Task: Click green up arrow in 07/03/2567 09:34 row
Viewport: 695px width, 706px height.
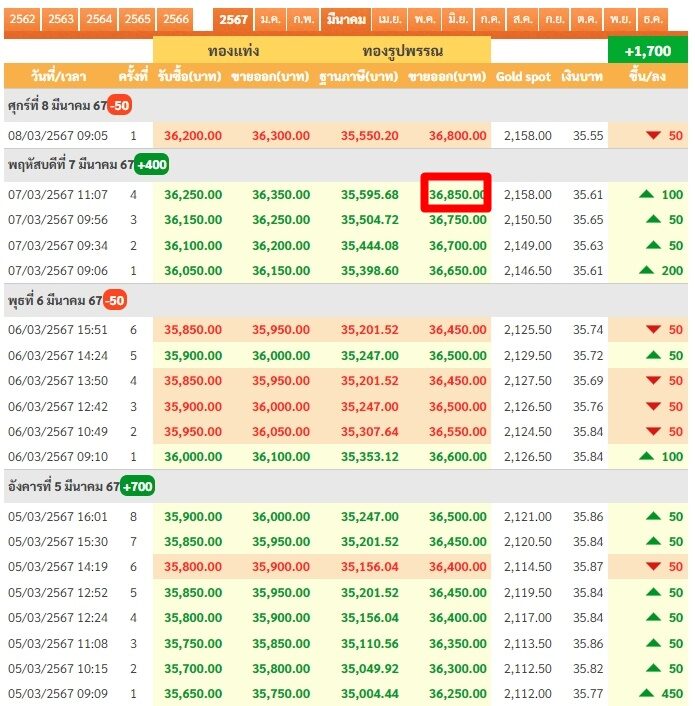Action: coord(653,245)
